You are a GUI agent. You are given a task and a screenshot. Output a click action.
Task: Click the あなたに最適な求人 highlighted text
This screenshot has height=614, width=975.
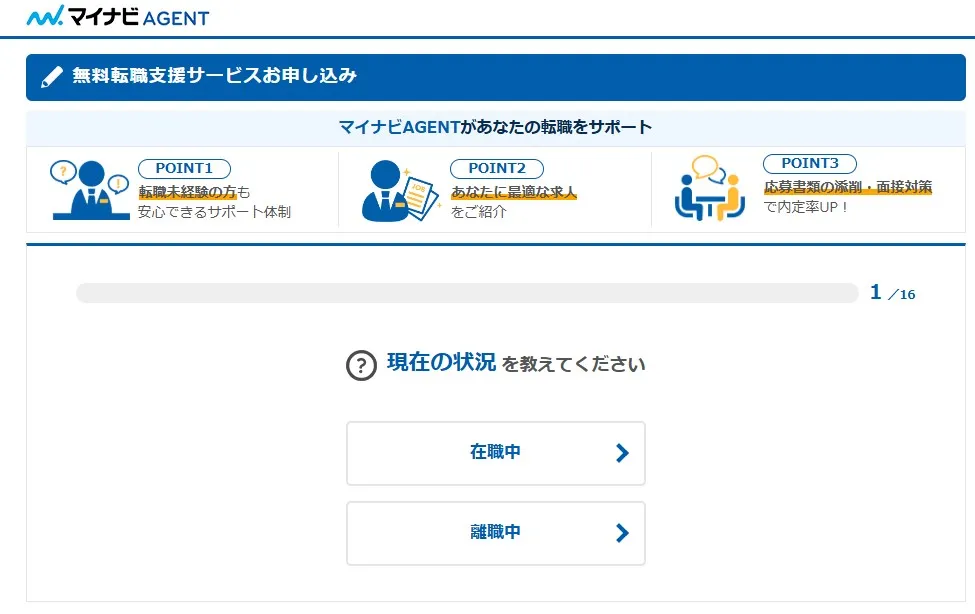[x=514, y=192]
